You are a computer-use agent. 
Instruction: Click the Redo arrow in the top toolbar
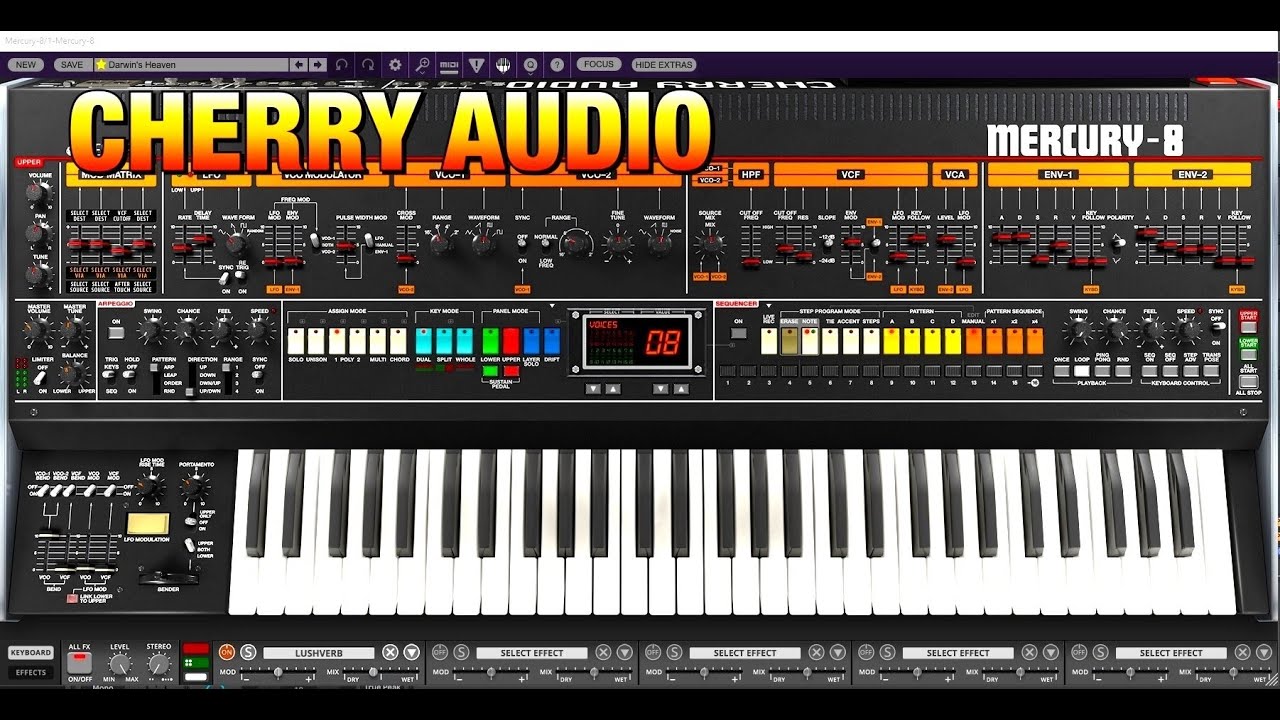(368, 65)
